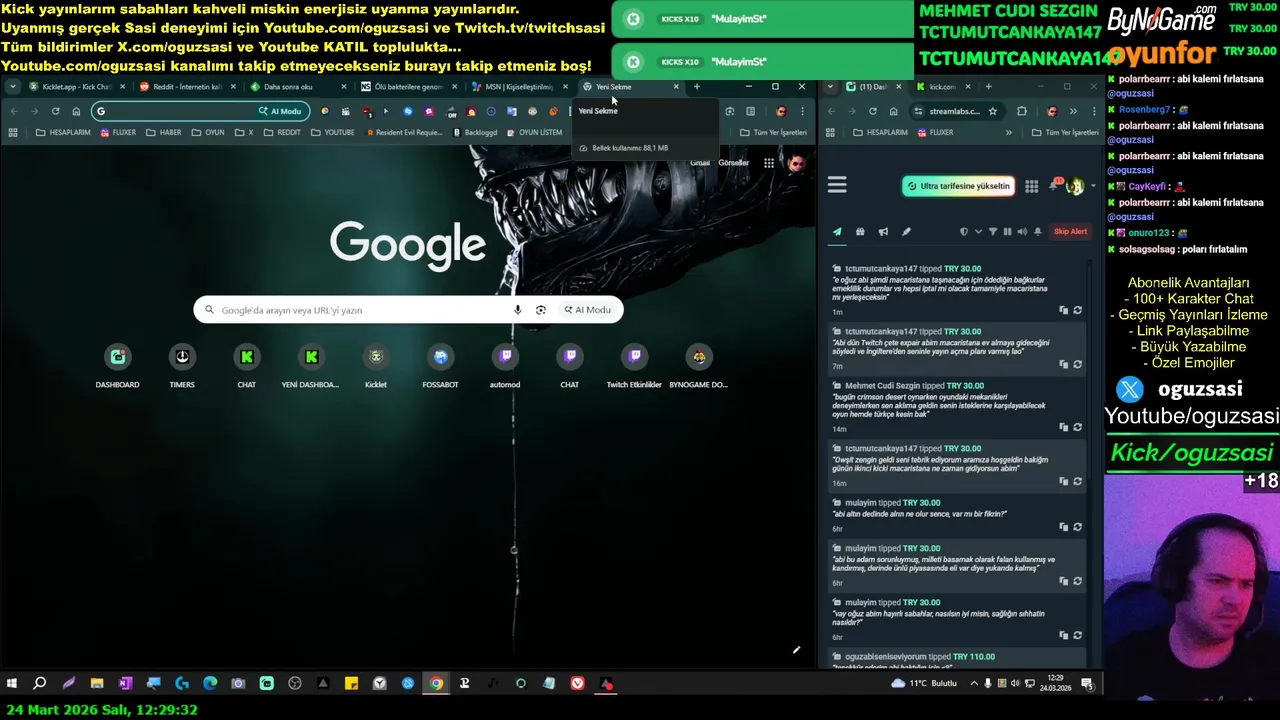Click AI Modu in the address bar
The image size is (1280, 720).
click(x=280, y=111)
